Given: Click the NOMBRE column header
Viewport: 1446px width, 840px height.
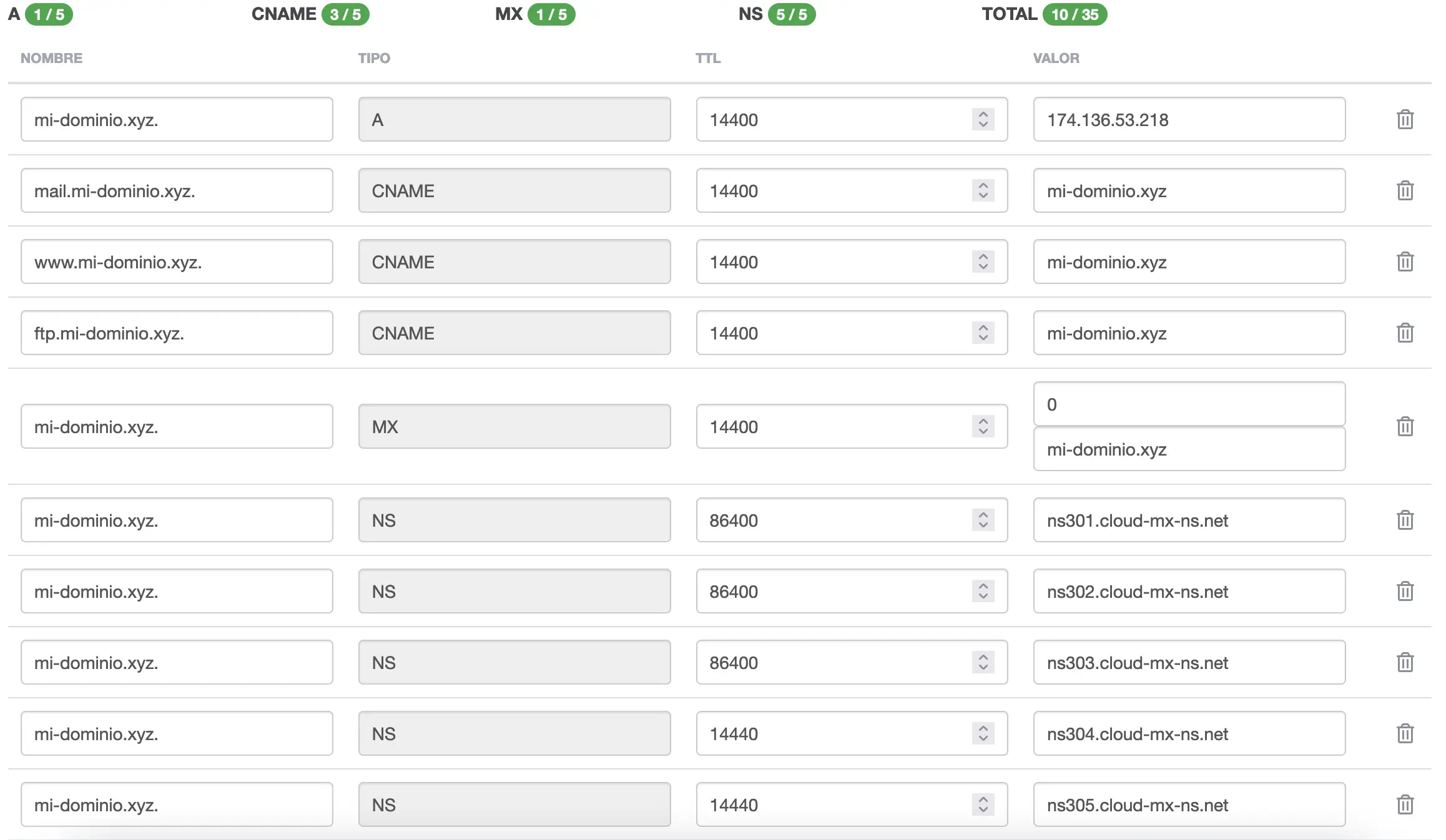Looking at the screenshot, I should click(x=51, y=58).
